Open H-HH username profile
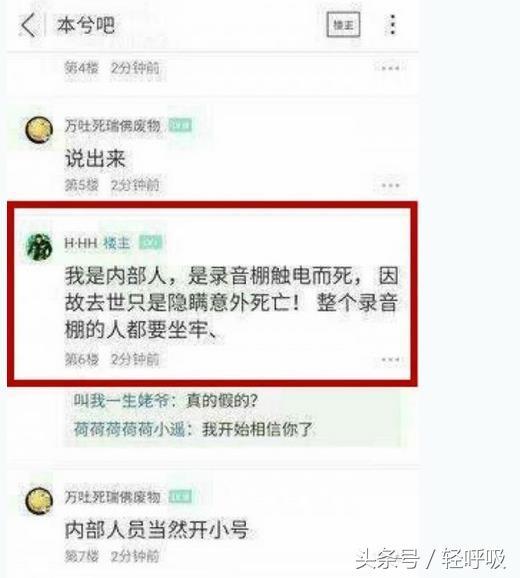Viewport: 520px width, 578px height. pos(81,243)
